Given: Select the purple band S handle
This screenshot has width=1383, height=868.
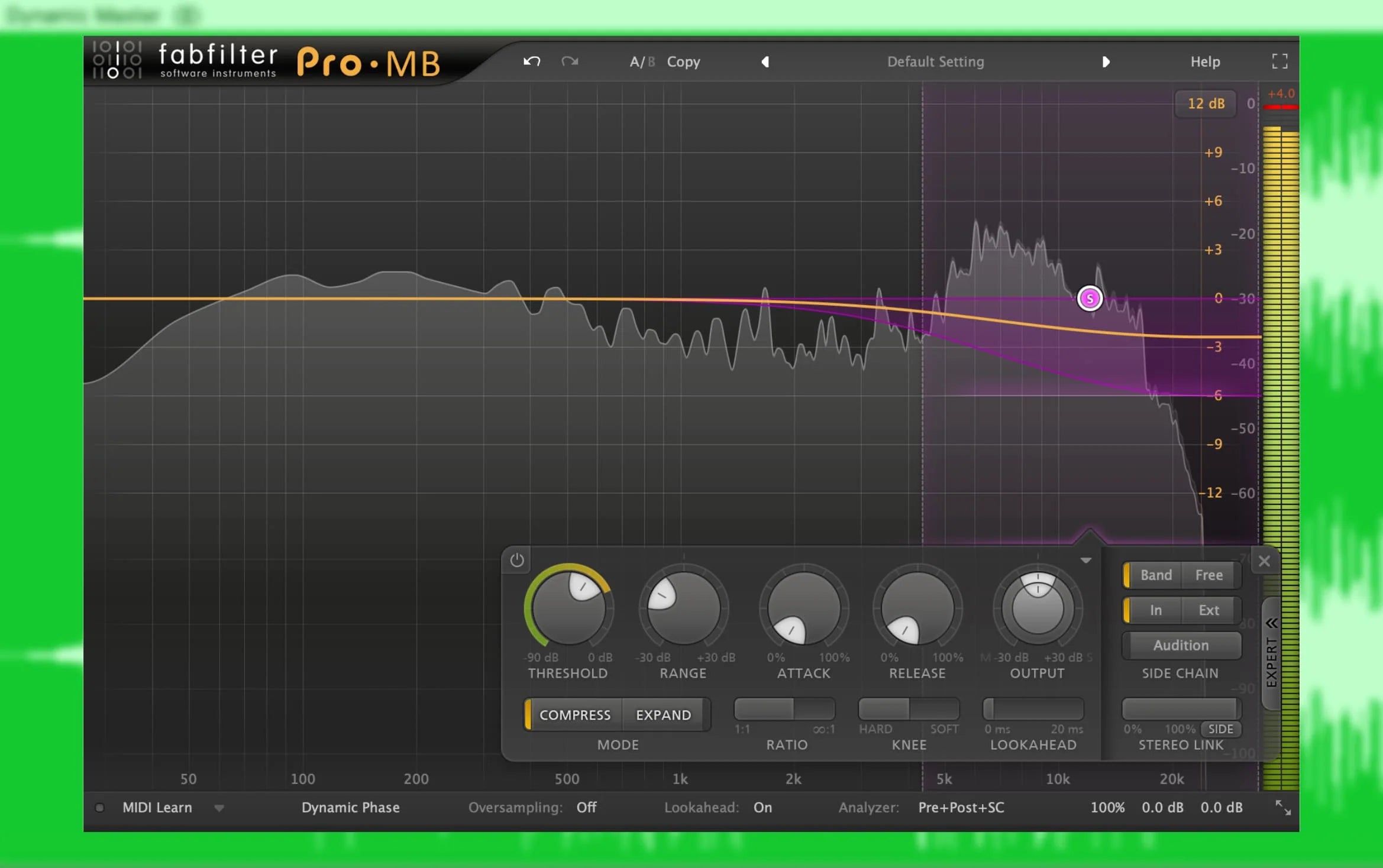Looking at the screenshot, I should (1090, 299).
